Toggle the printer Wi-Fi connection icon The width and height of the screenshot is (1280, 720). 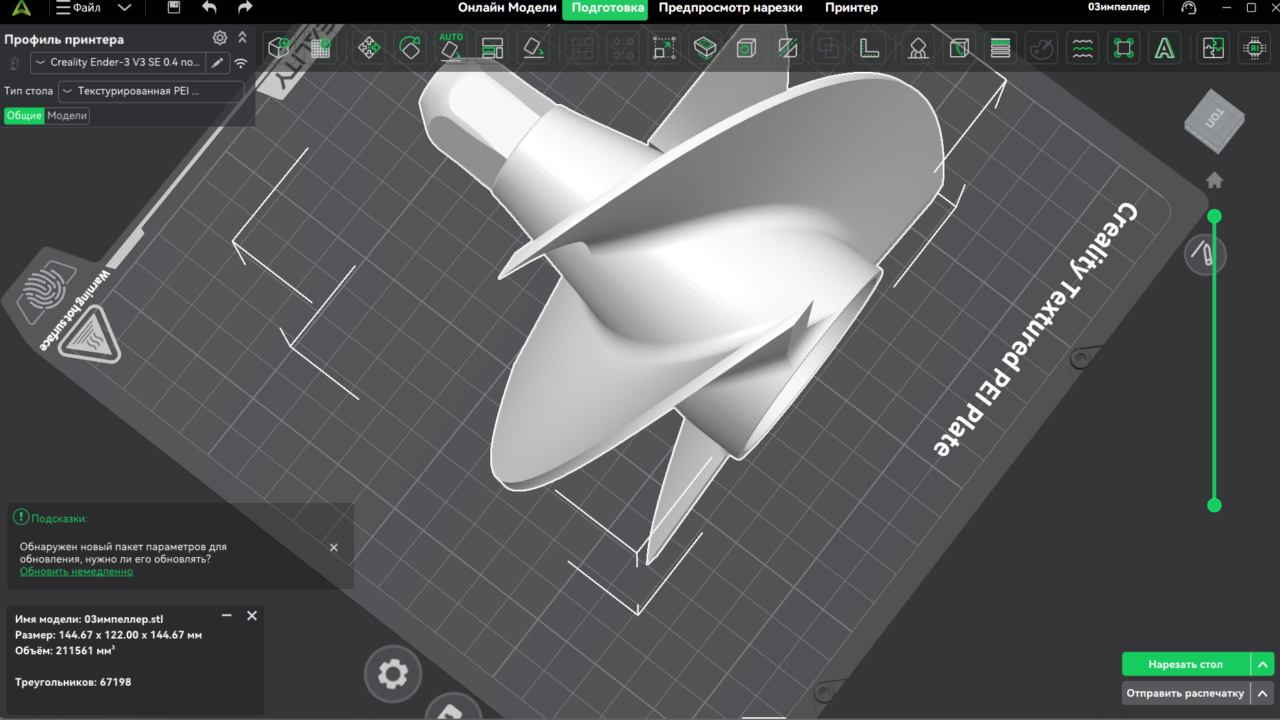(241, 63)
